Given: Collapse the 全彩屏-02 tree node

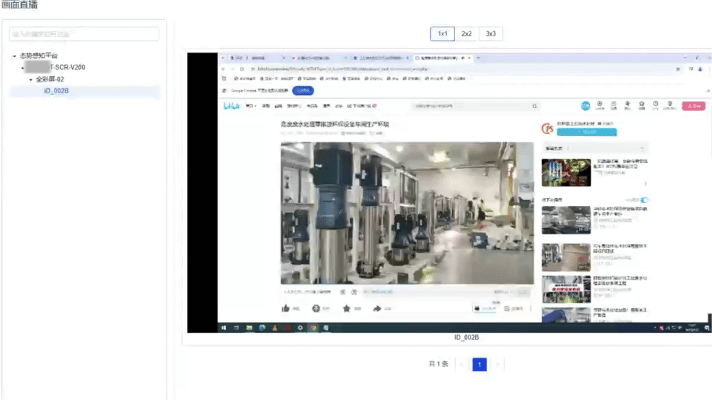Looking at the screenshot, I should [30, 79].
